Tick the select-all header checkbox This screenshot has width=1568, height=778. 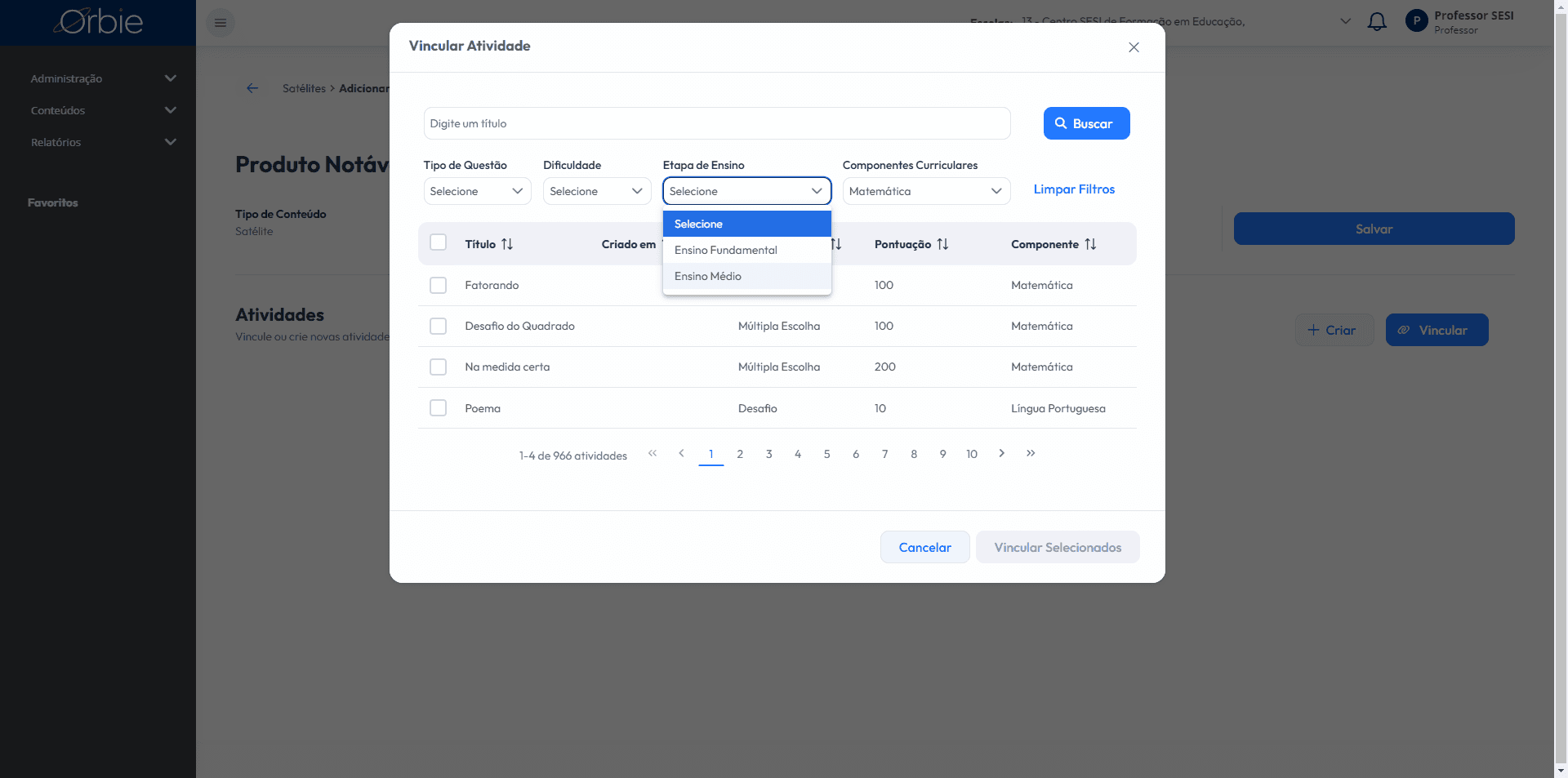(x=439, y=242)
